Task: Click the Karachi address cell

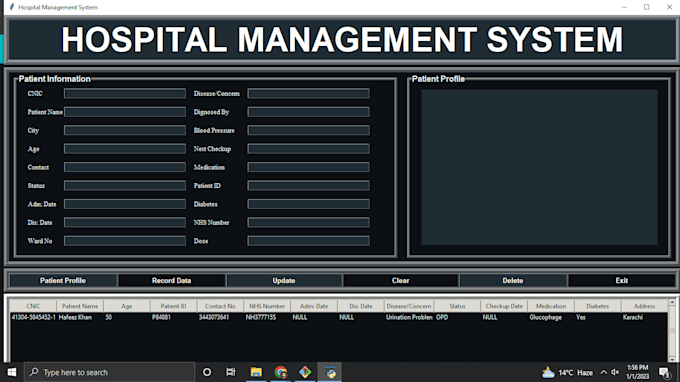Action: point(633,317)
